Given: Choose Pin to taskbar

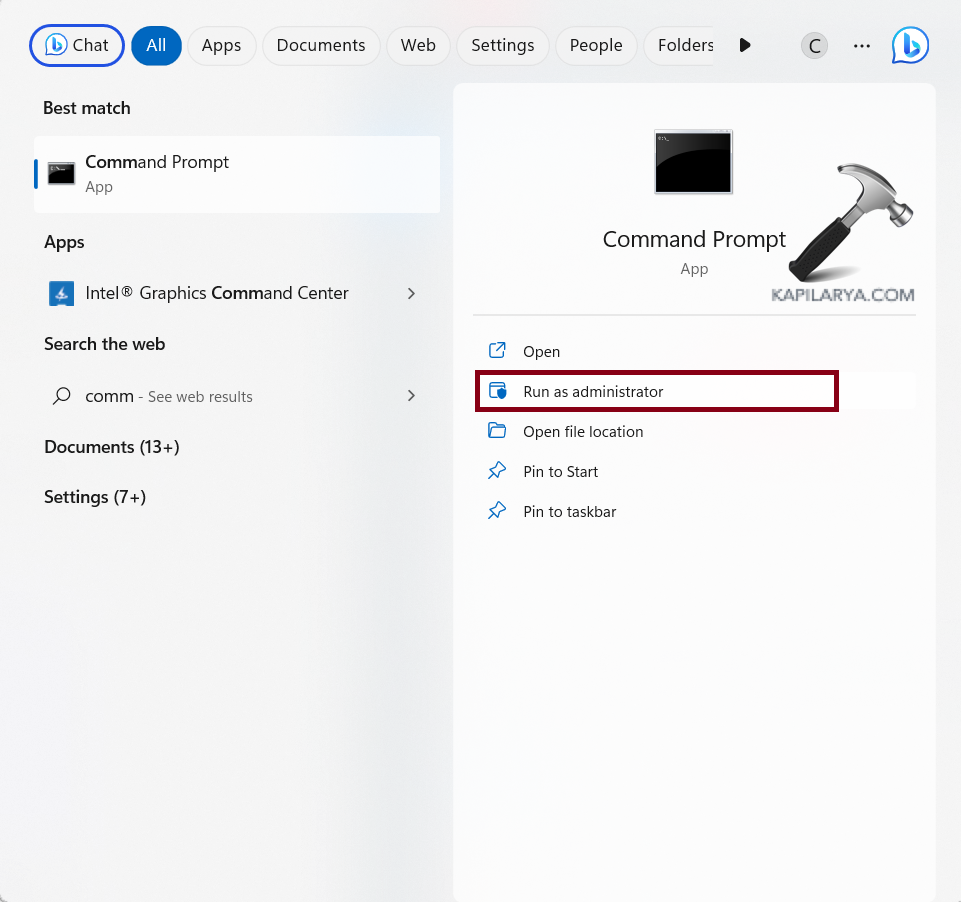Looking at the screenshot, I should coord(694,511).
